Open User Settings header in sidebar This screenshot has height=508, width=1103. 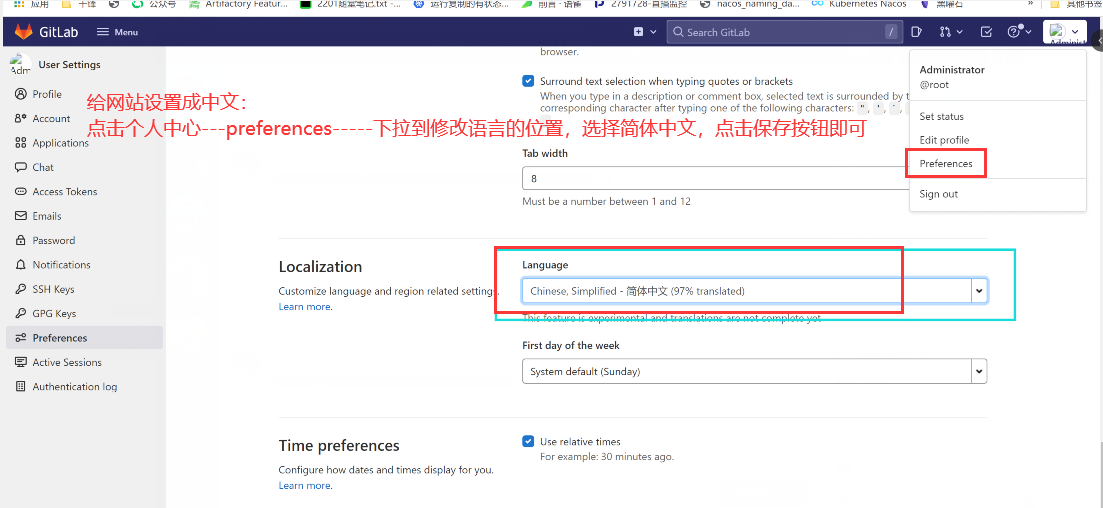pyautogui.click(x=56, y=65)
